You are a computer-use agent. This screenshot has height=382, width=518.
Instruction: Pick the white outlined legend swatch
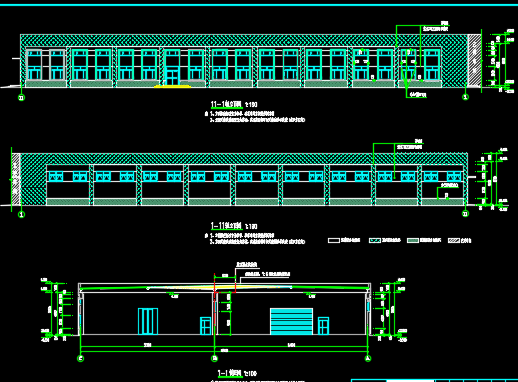(x=334, y=240)
